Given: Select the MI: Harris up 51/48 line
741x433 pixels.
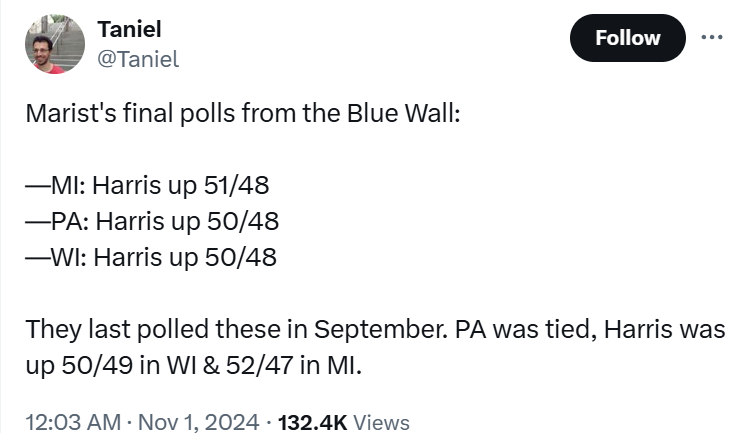Looking at the screenshot, I should 147,185.
